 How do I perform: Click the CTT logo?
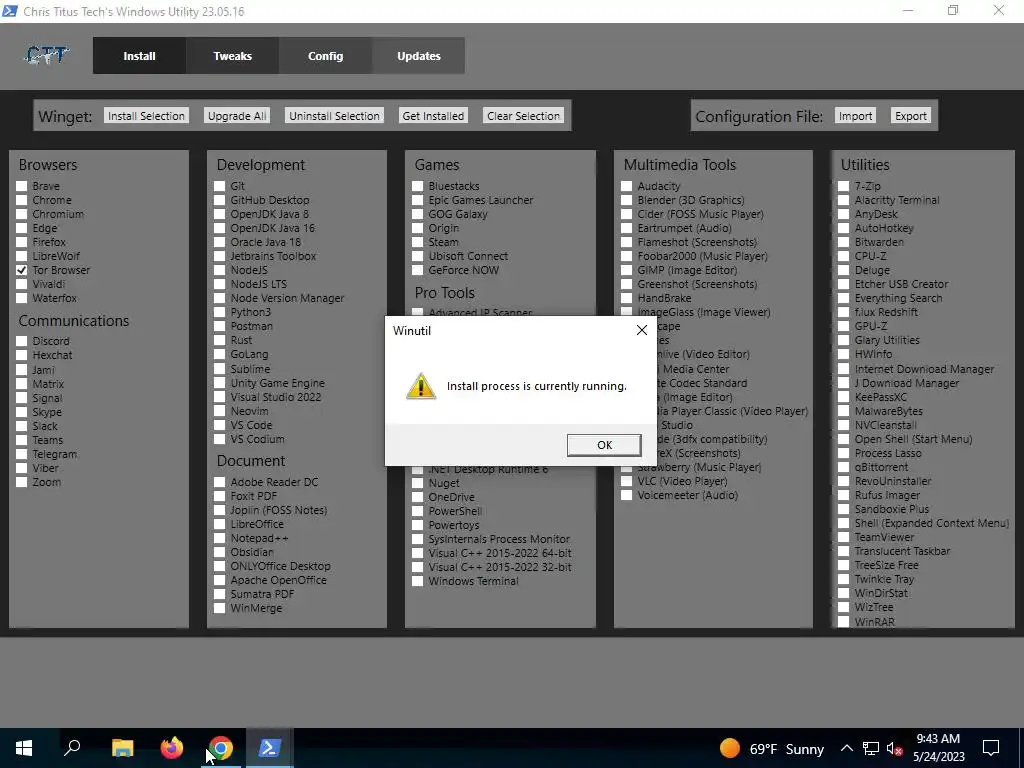(x=46, y=56)
